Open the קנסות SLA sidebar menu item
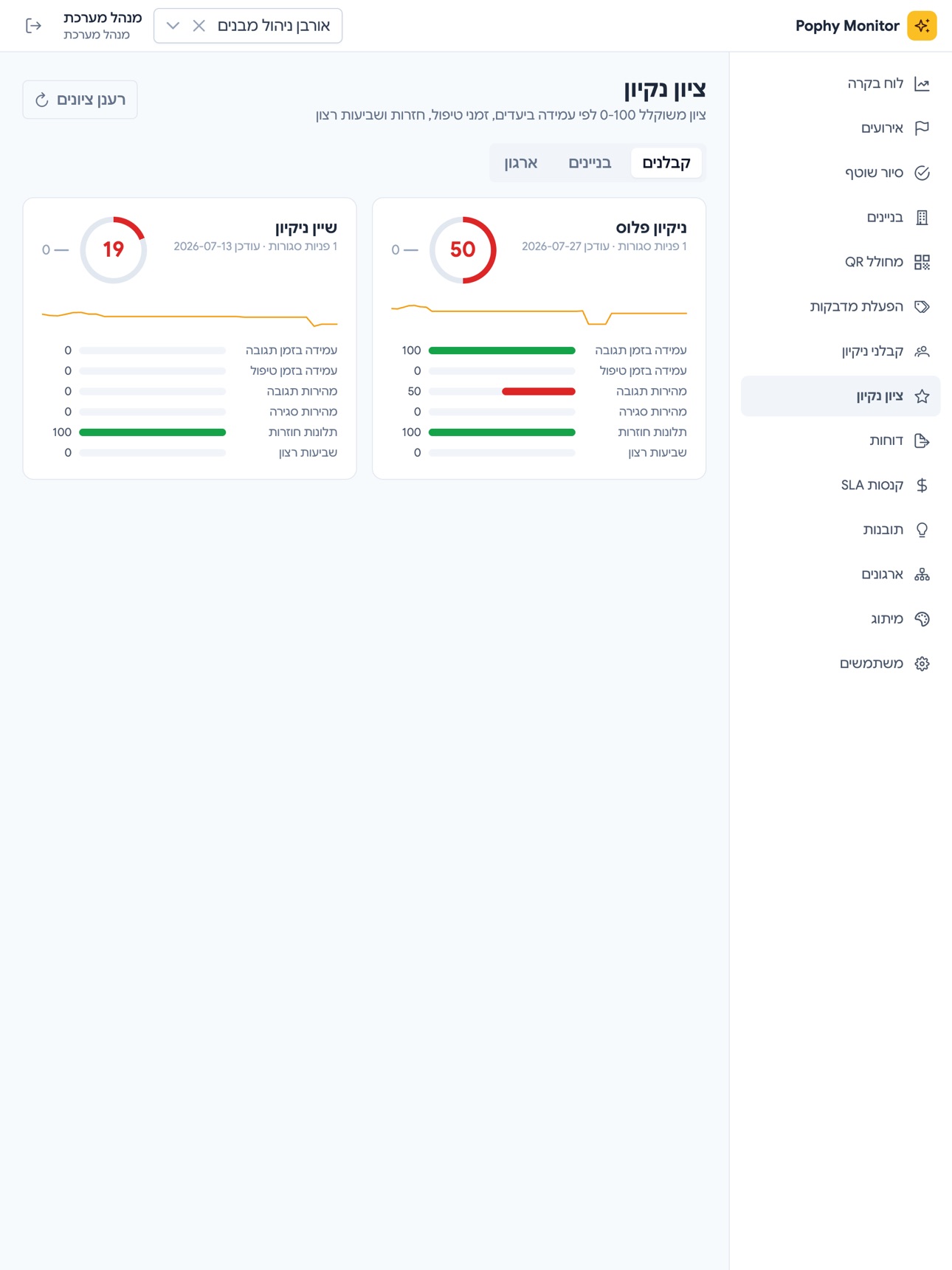This screenshot has height=1270, width=952. [x=841, y=485]
